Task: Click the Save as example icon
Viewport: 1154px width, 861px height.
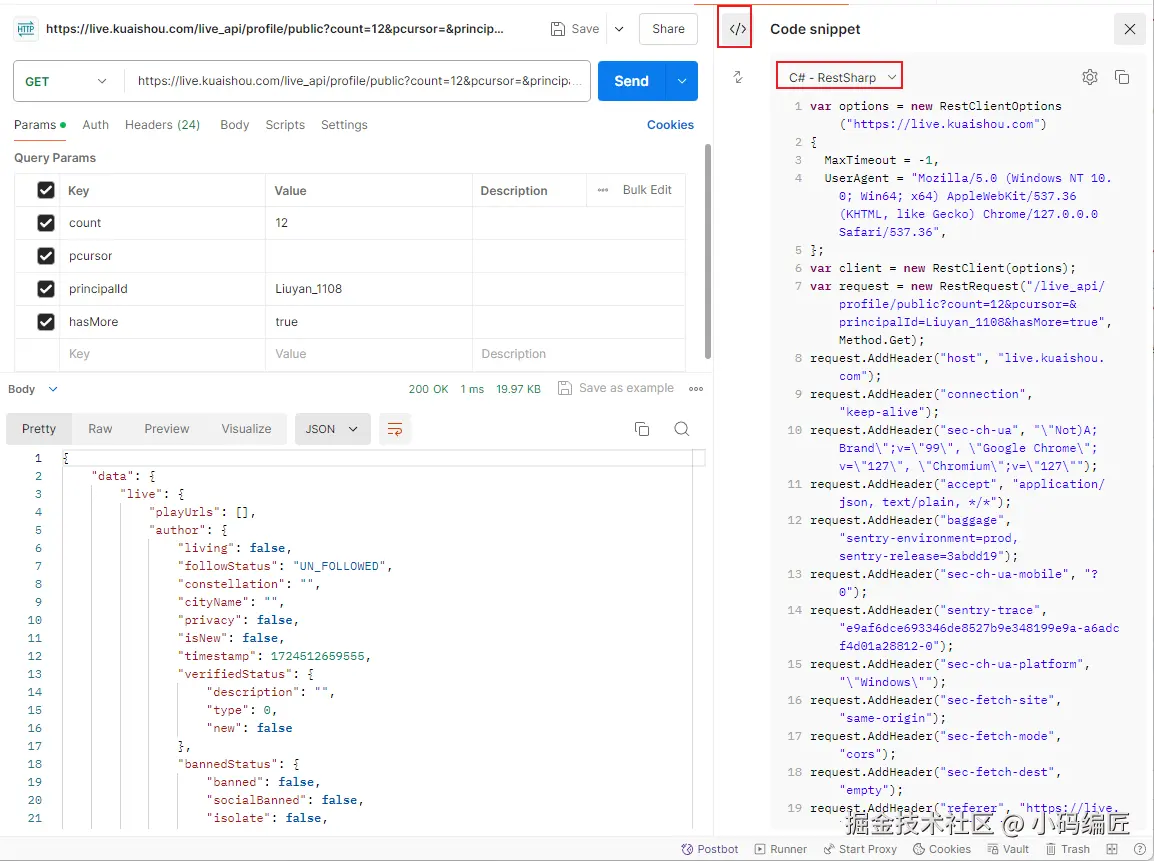Action: tap(564, 388)
